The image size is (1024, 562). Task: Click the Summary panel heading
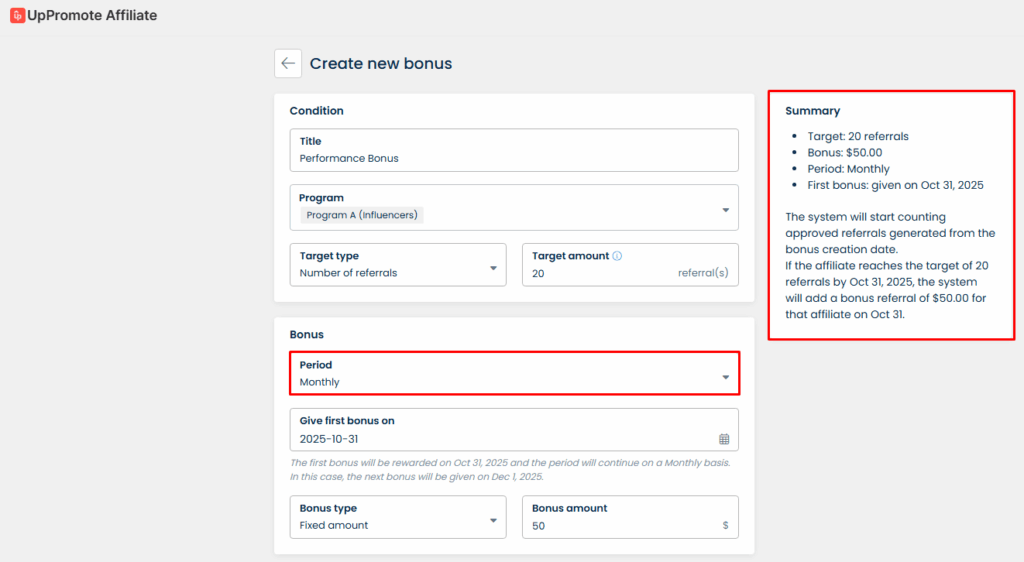pos(812,111)
